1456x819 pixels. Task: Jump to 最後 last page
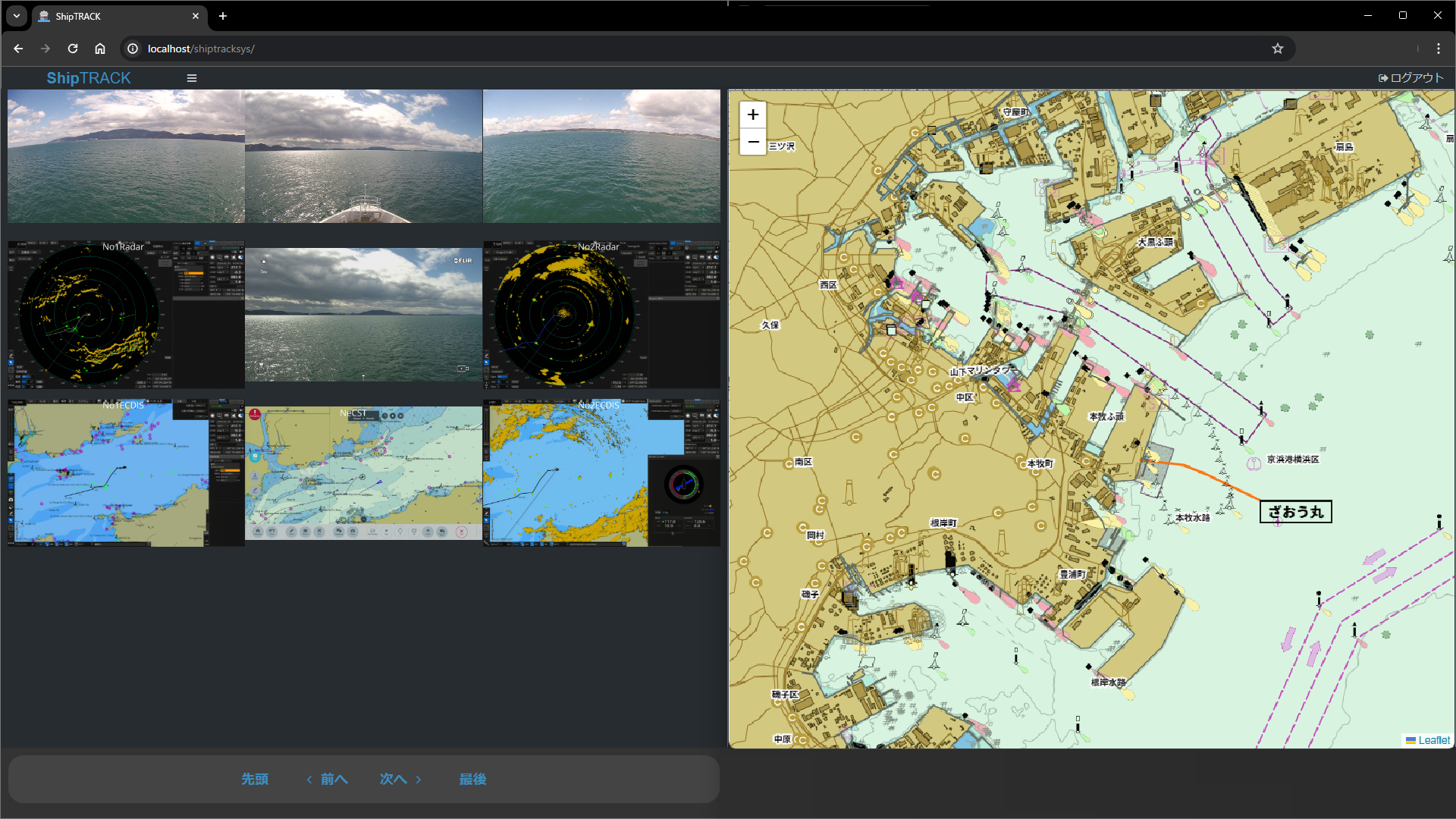pos(472,779)
